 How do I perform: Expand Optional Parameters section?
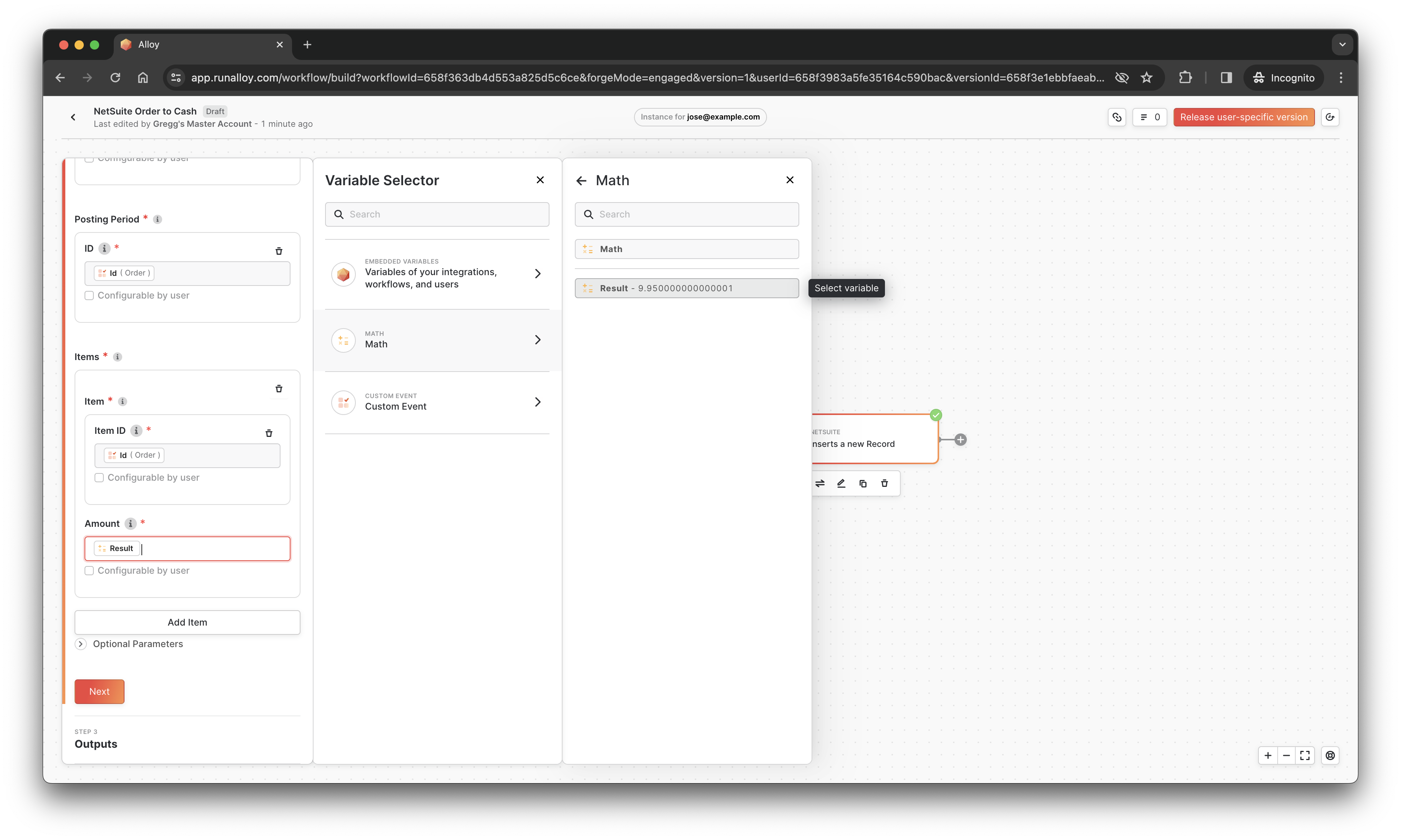pos(81,644)
